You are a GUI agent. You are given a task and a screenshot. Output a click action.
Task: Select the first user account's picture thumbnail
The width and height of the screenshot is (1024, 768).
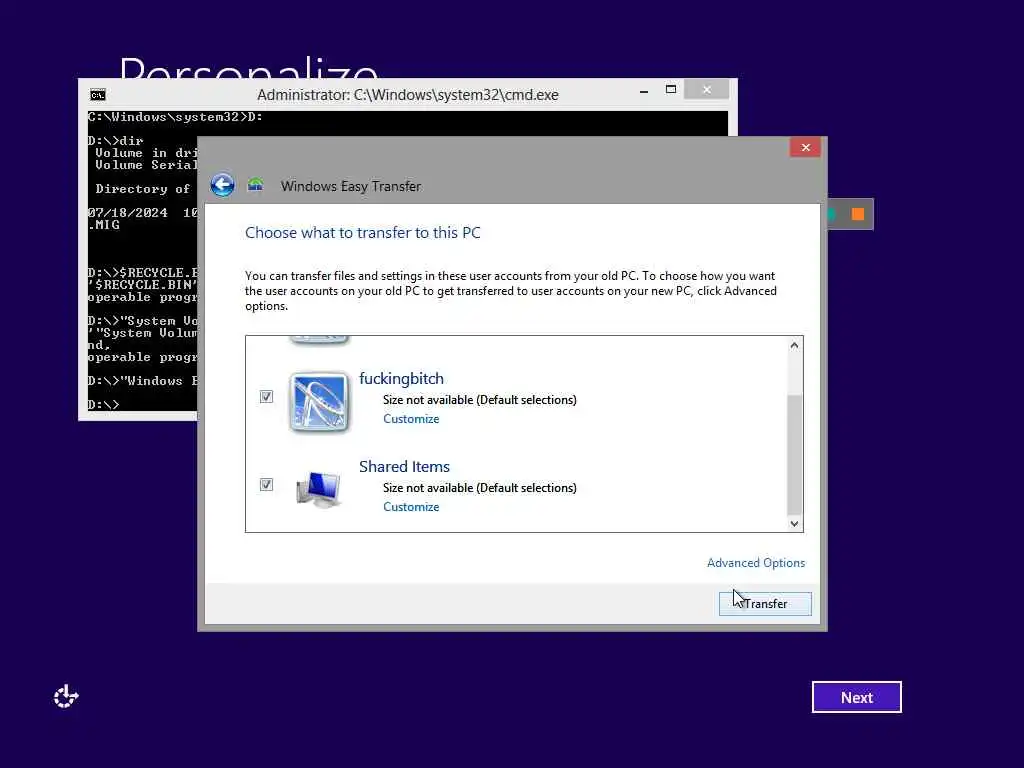tap(319, 402)
